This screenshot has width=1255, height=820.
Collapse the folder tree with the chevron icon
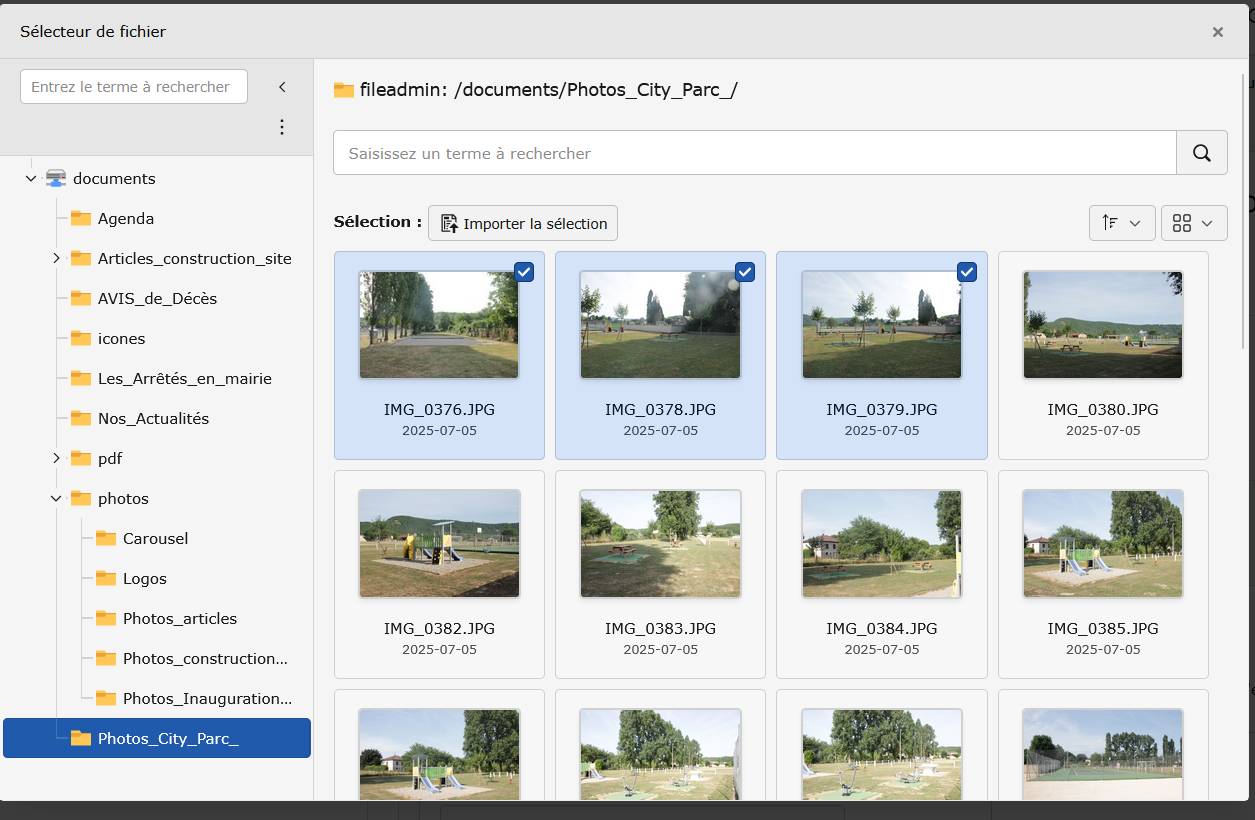pos(282,87)
